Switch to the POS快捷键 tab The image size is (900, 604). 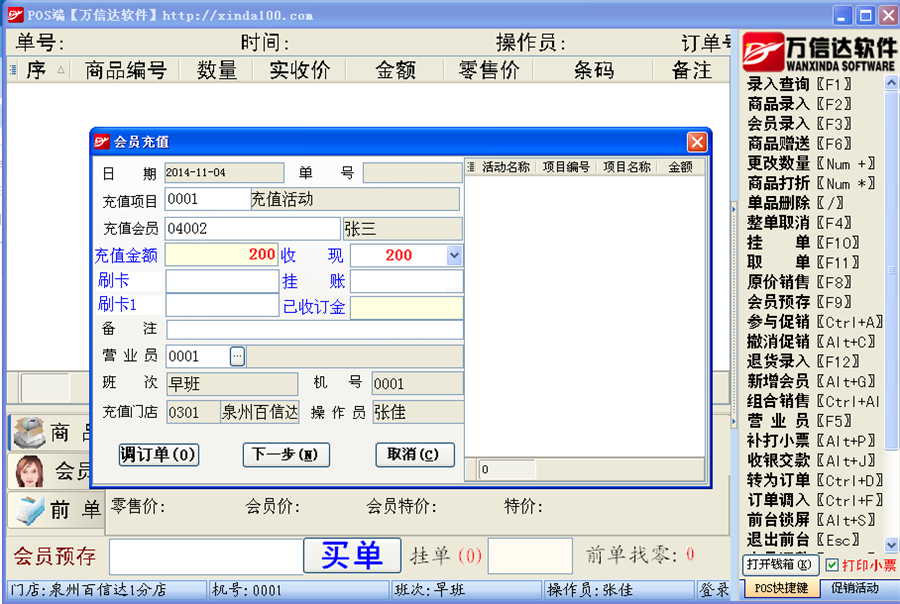pos(781,588)
